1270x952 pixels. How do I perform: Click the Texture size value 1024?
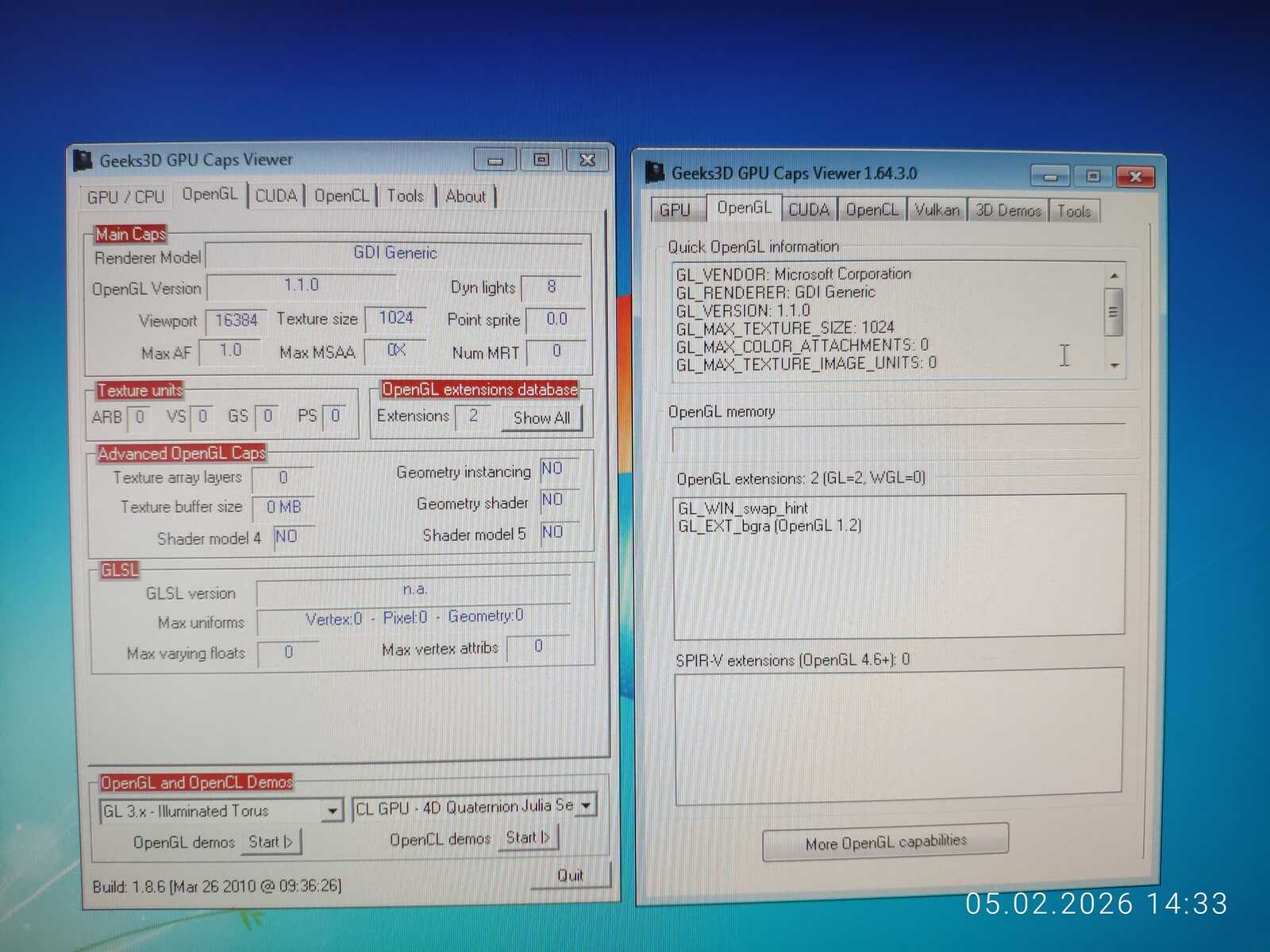point(395,319)
